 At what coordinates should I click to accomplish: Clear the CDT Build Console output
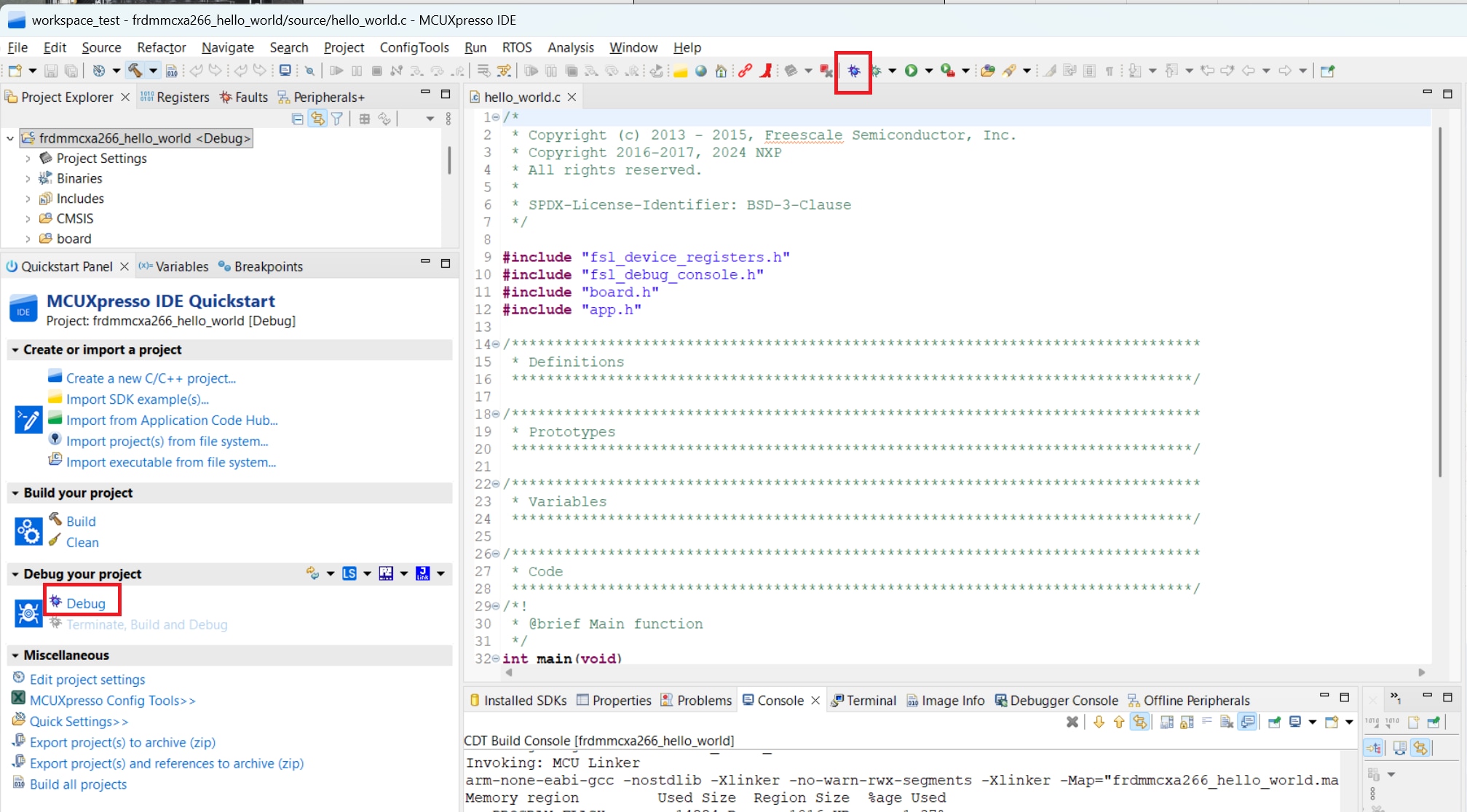(x=1071, y=722)
